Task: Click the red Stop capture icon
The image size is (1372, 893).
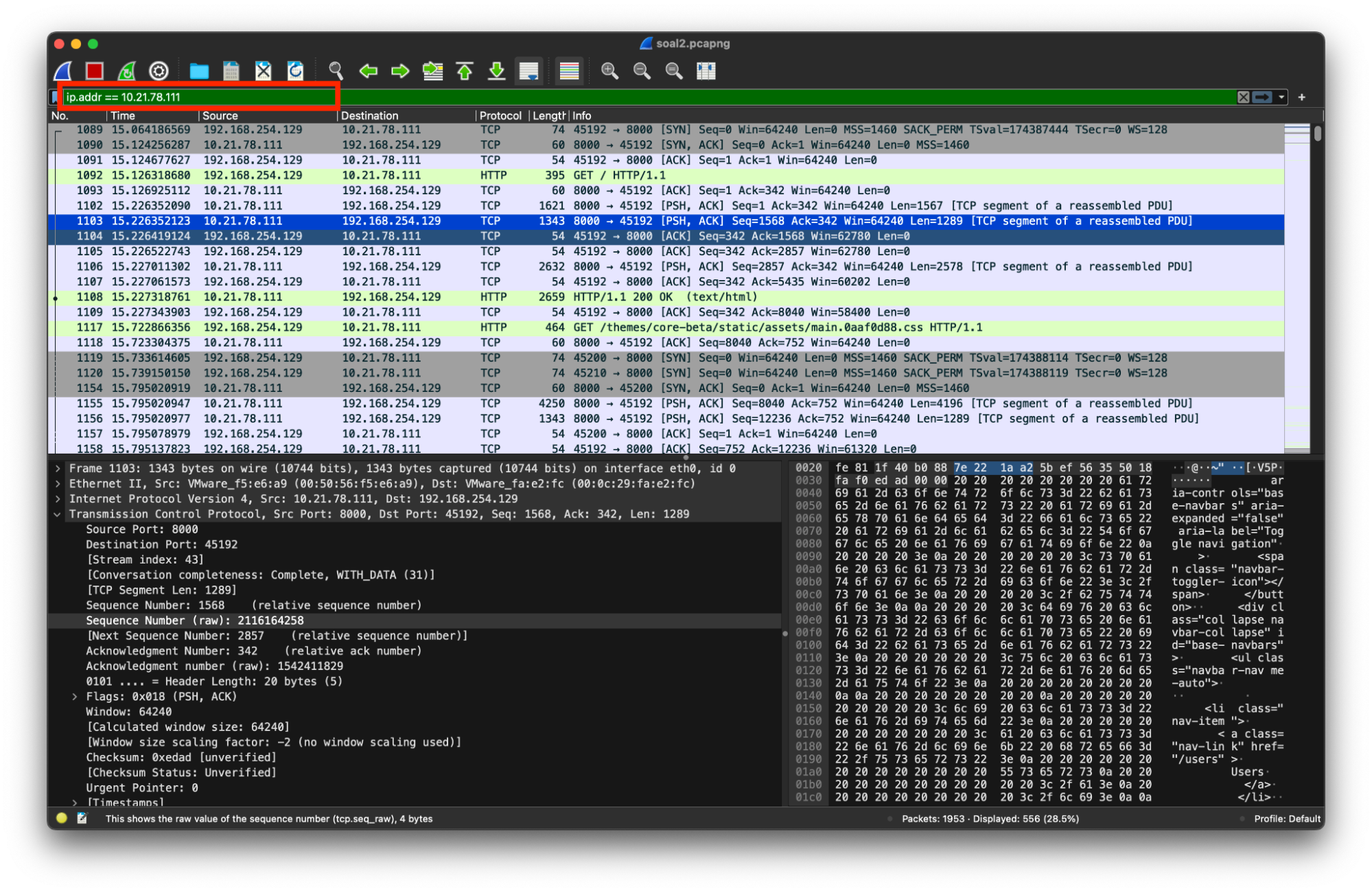Action: tap(95, 71)
